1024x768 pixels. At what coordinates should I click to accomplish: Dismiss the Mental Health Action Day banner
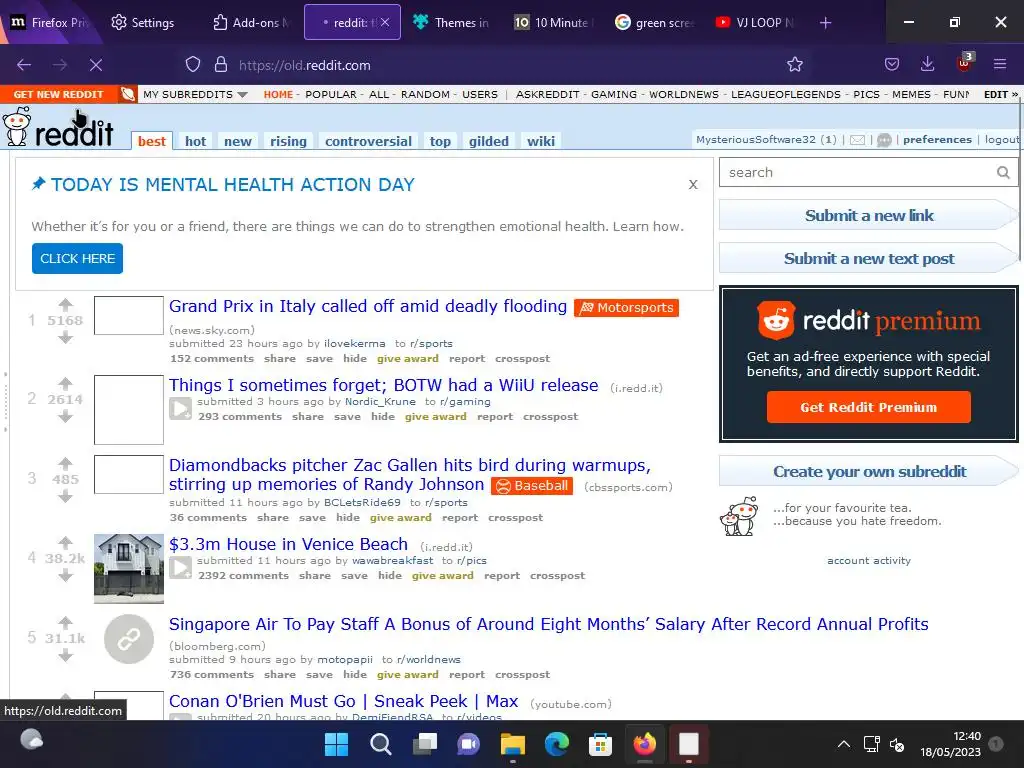point(693,185)
